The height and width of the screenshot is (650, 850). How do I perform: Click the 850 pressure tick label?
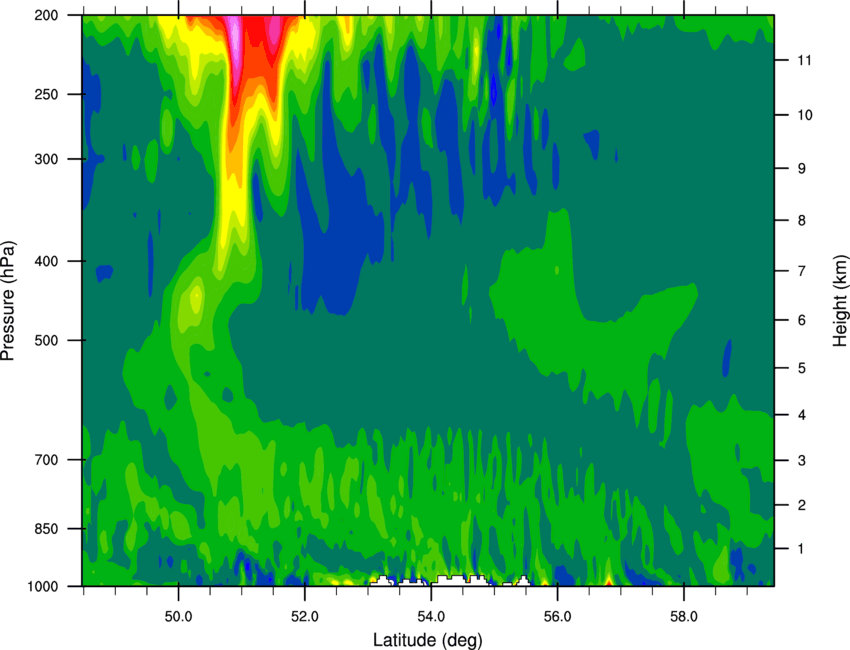(x=46, y=529)
